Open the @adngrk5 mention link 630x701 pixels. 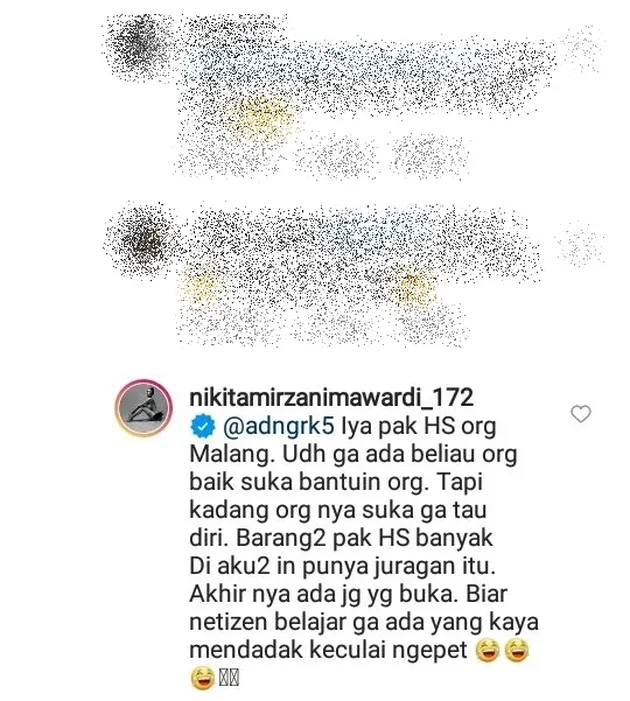click(x=279, y=427)
